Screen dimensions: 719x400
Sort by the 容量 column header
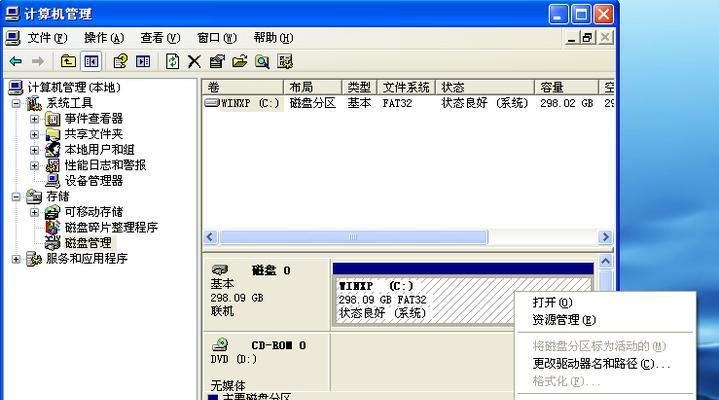click(x=567, y=87)
